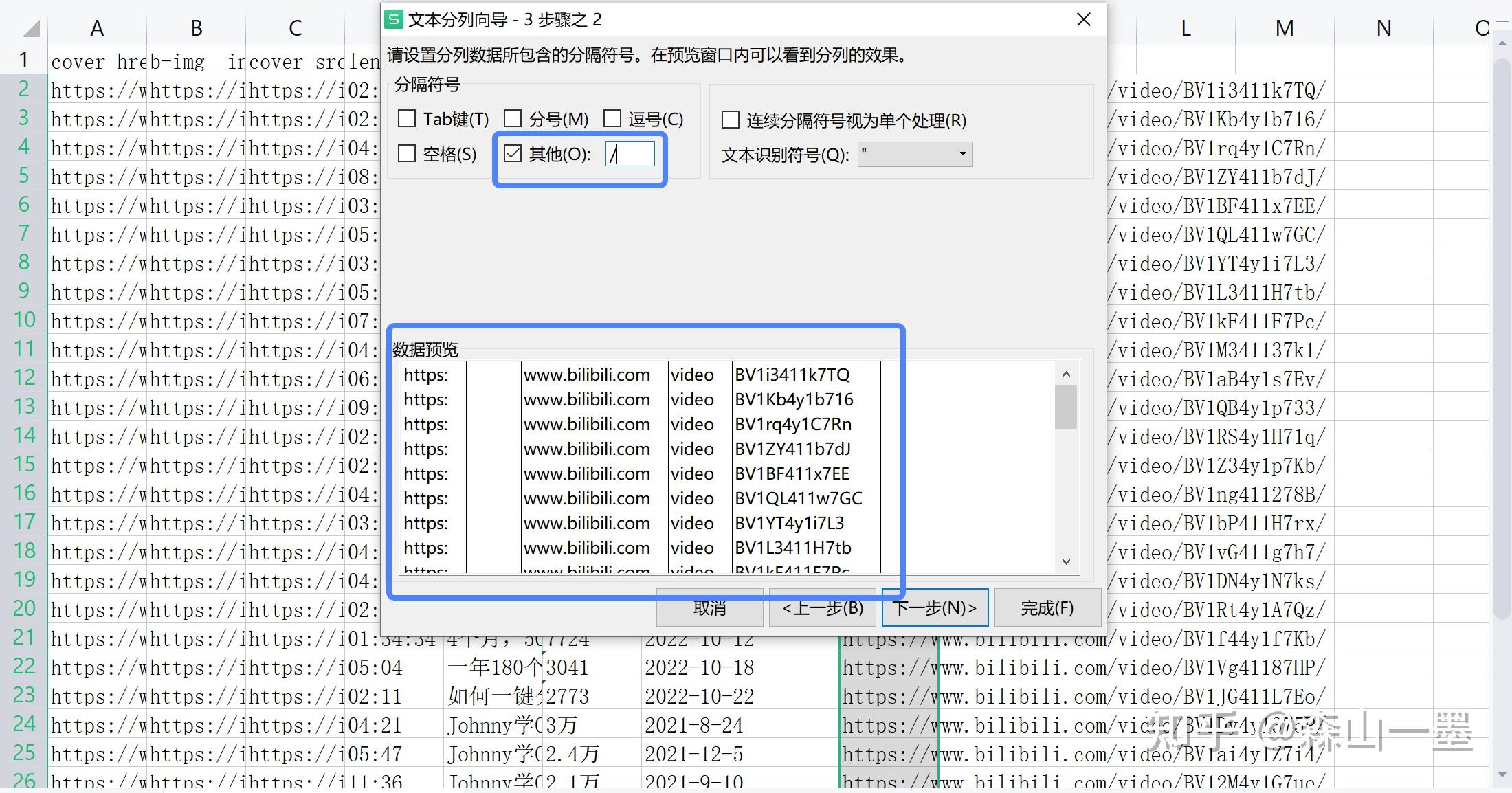
Task: Select column N header
Action: point(1383,28)
